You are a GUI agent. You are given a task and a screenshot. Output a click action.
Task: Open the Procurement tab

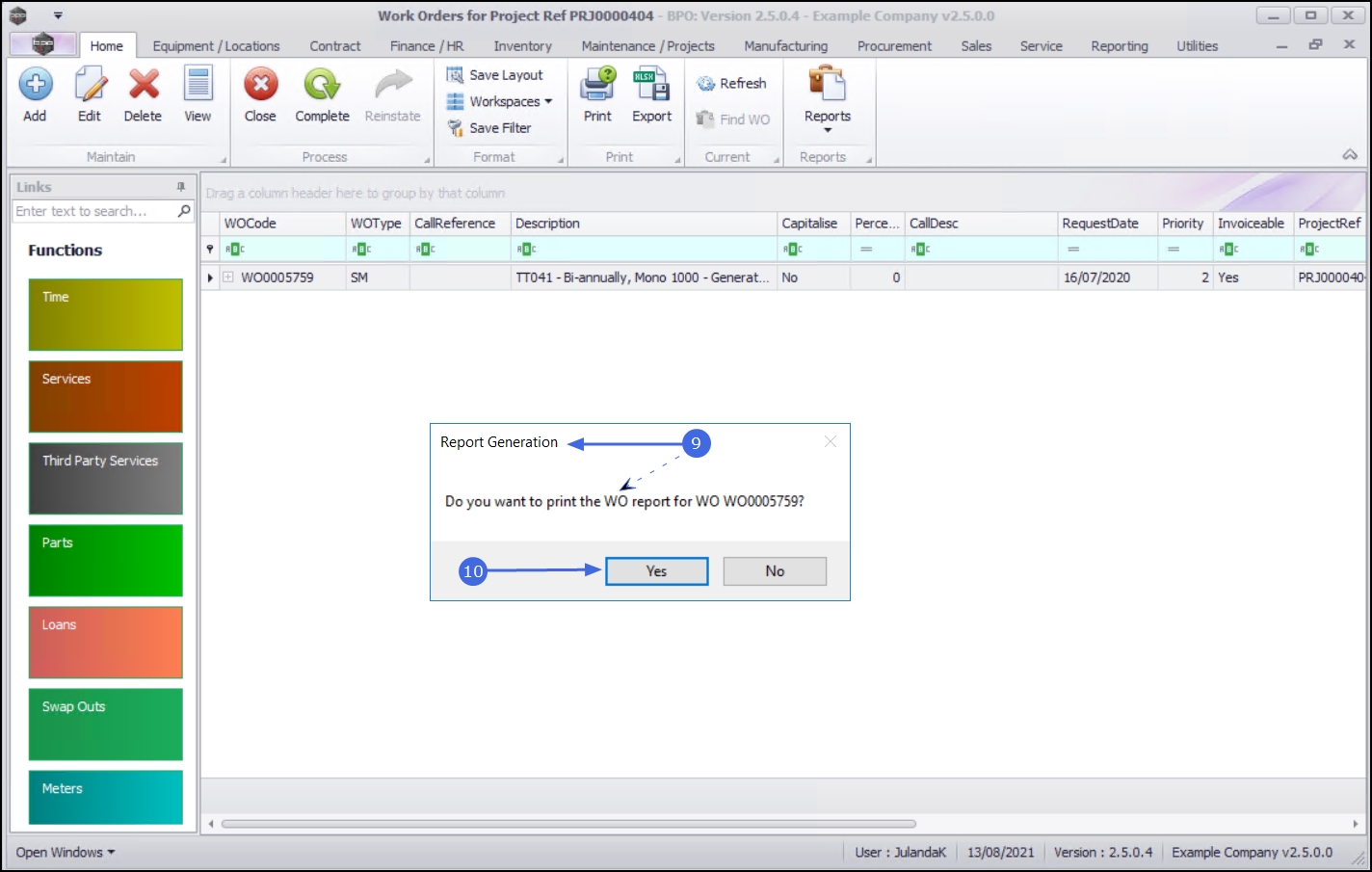click(895, 46)
